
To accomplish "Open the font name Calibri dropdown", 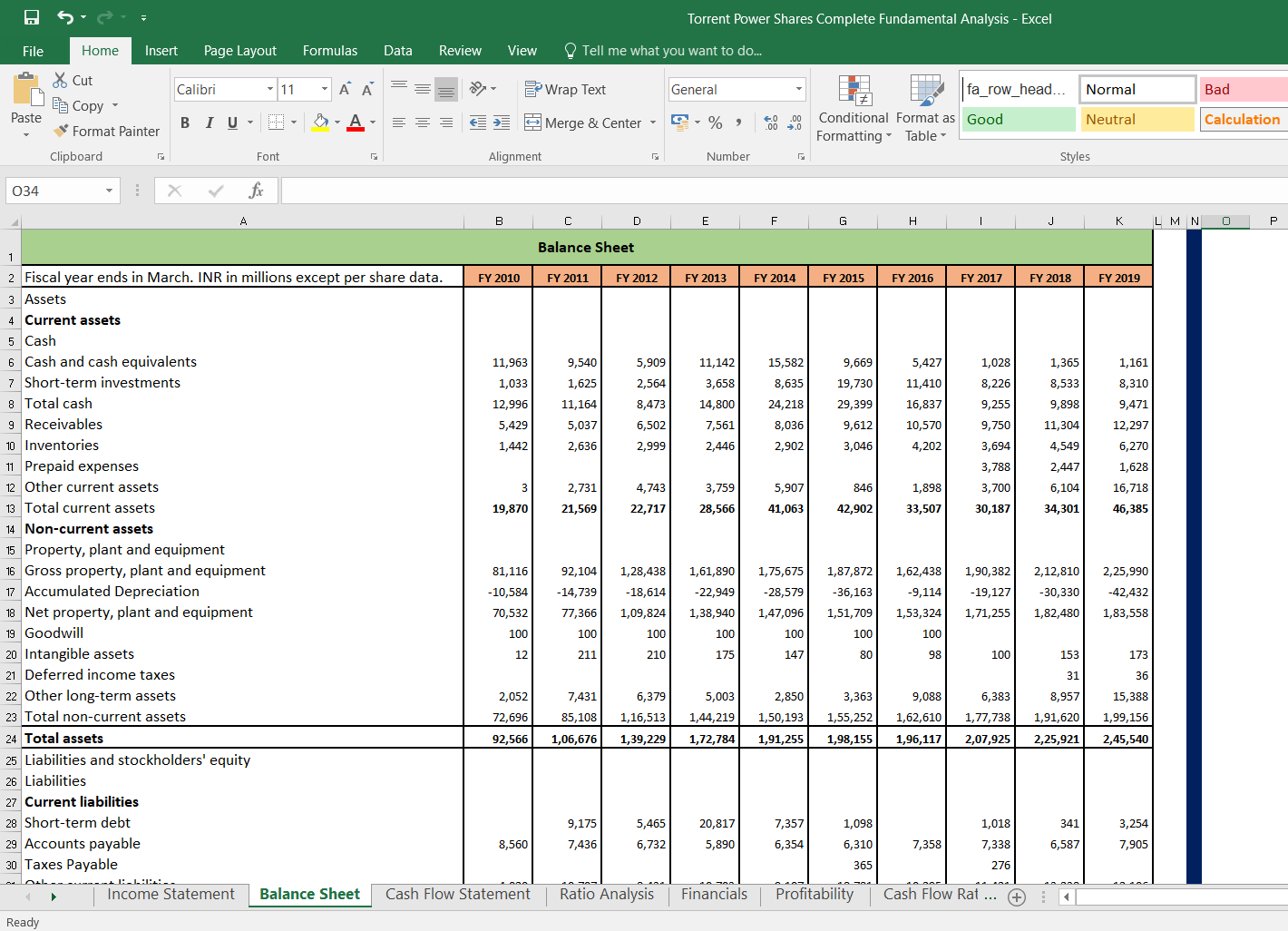I will click(270, 89).
